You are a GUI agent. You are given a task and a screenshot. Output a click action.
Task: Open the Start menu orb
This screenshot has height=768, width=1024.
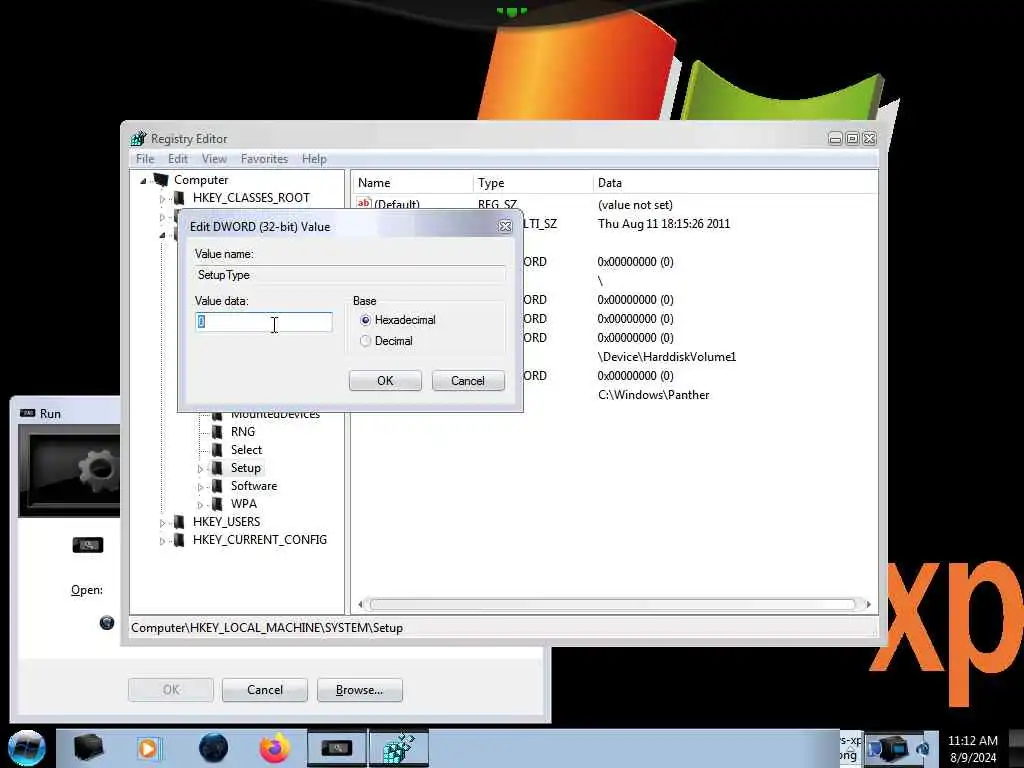(x=27, y=748)
